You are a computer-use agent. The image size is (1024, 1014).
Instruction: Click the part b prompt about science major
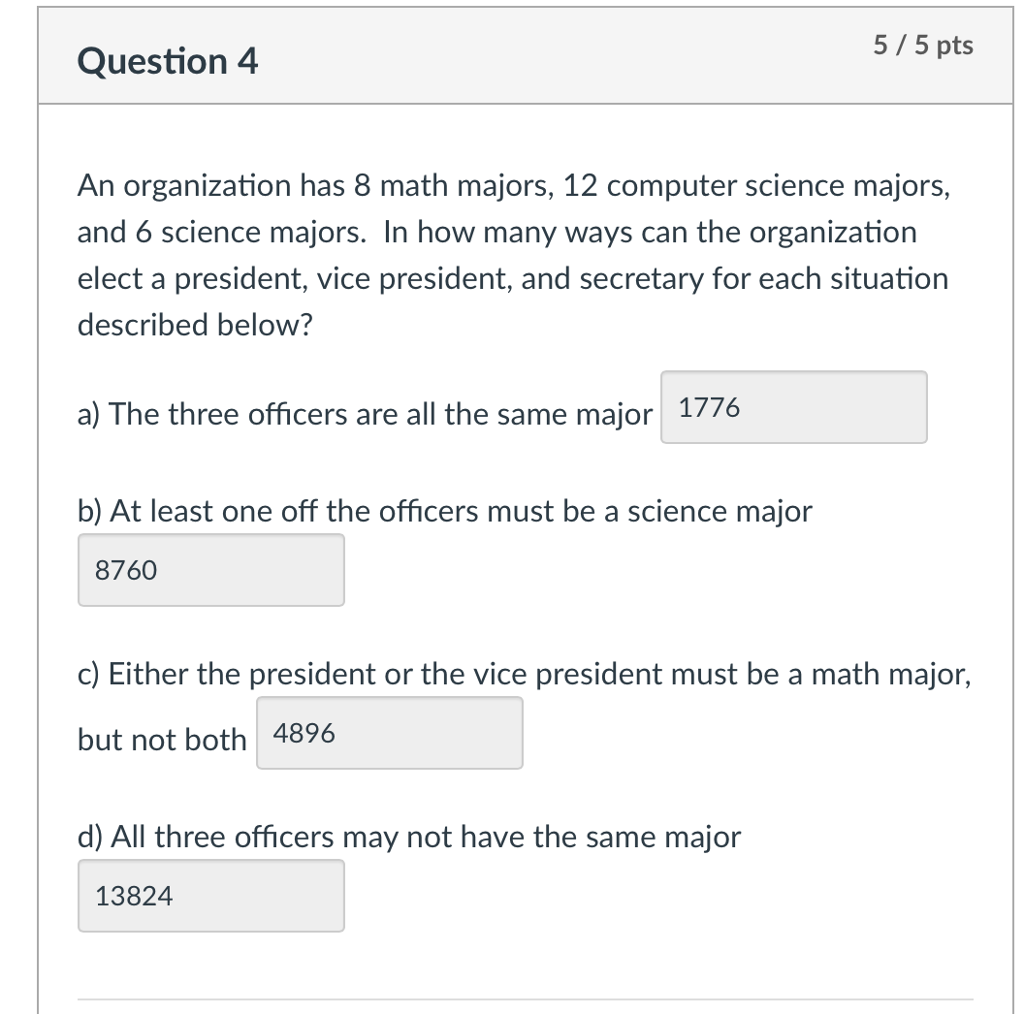(445, 511)
